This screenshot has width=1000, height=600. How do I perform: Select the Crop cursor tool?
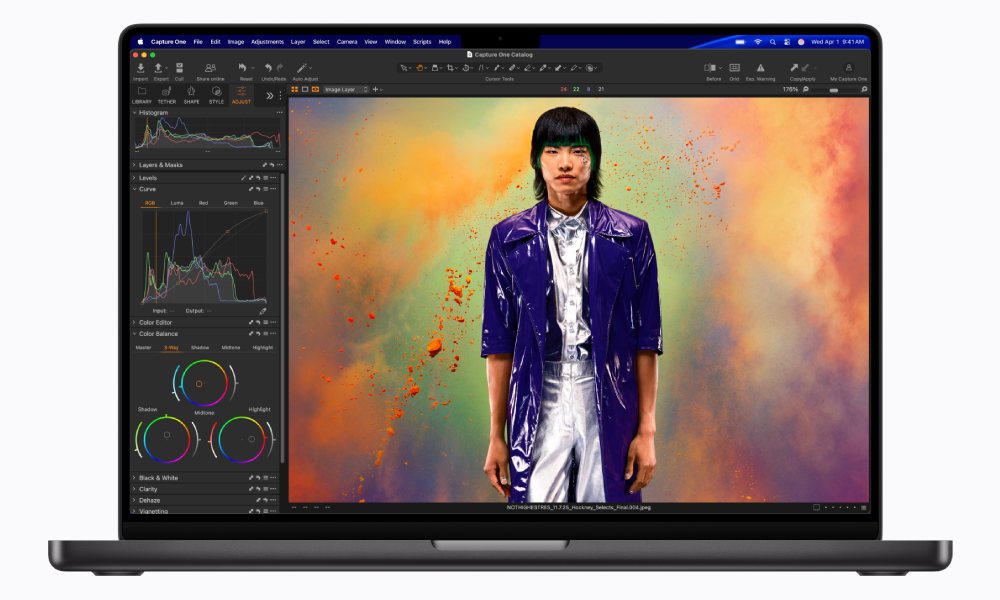450,68
